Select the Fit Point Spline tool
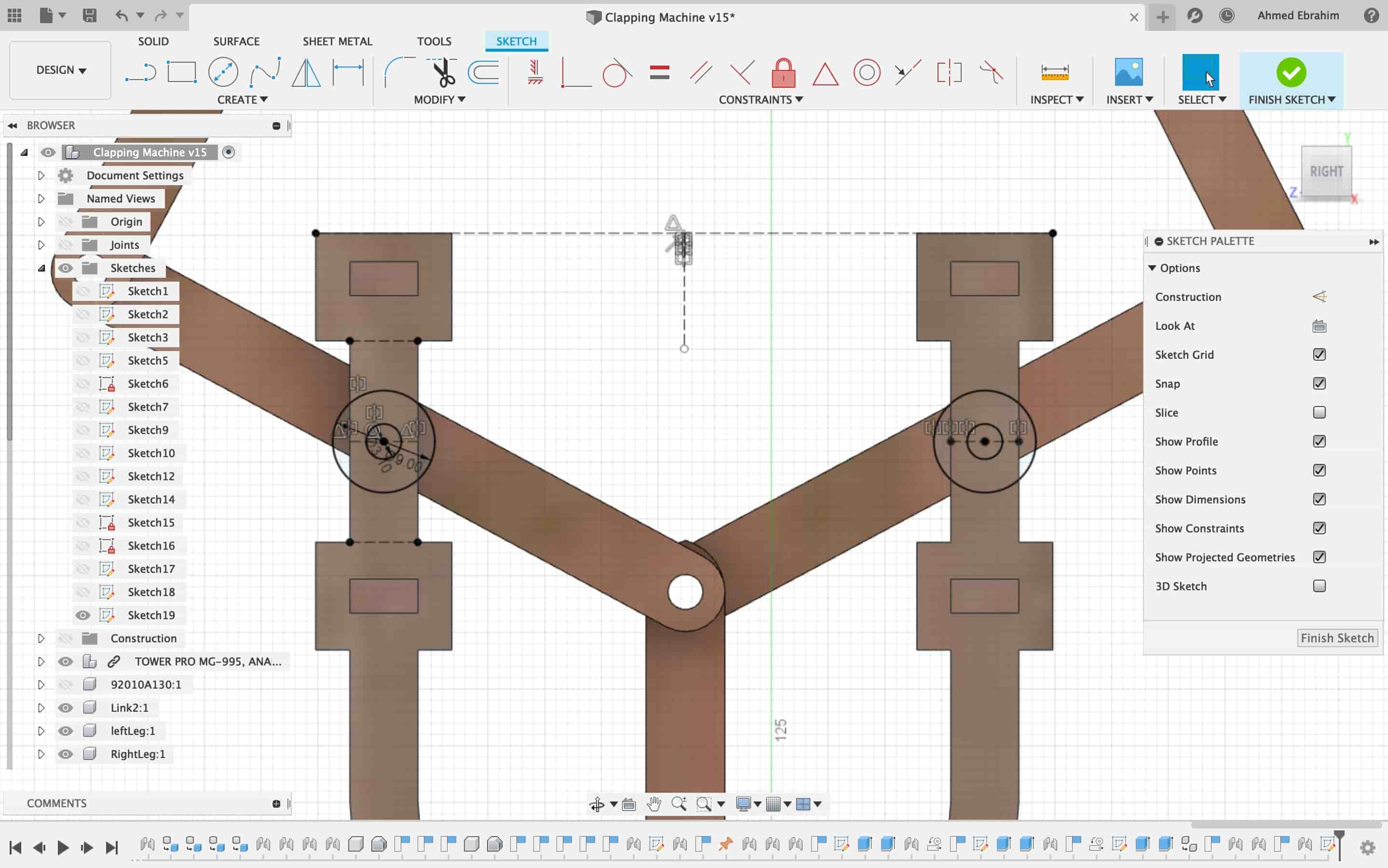 pyautogui.click(x=265, y=73)
